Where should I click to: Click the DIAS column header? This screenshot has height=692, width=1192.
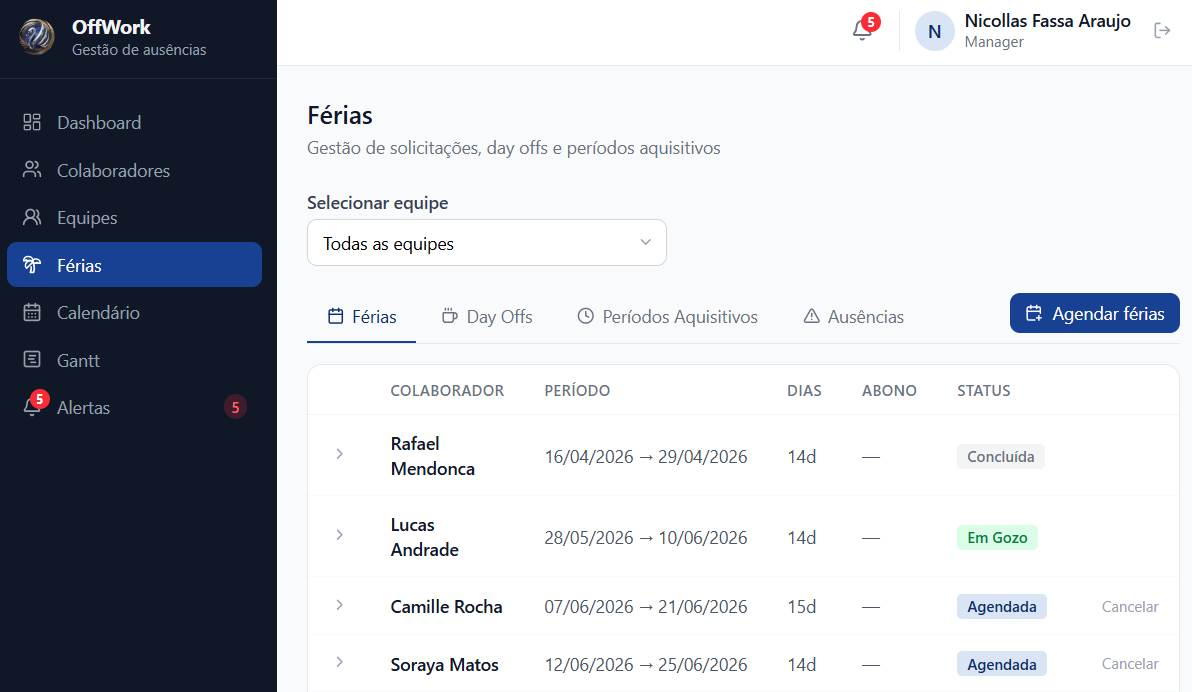[804, 390]
